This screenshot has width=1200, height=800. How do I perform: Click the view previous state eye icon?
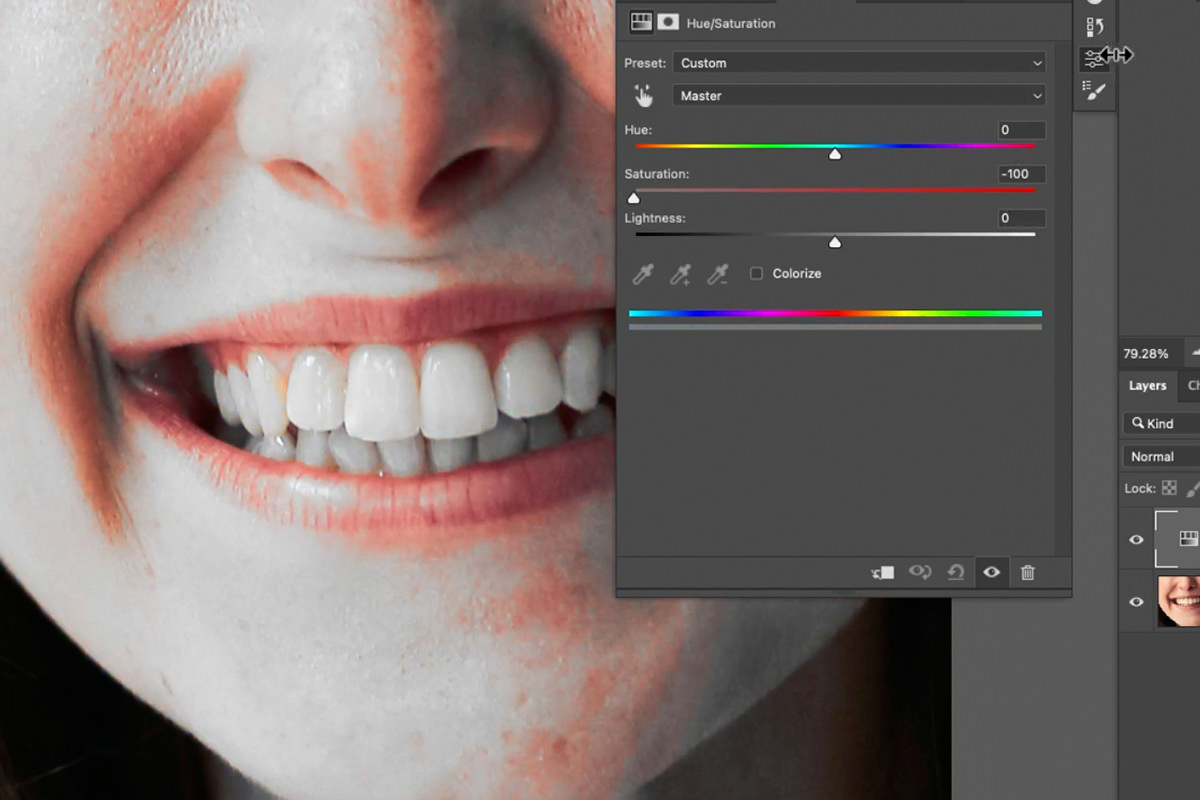click(x=919, y=572)
